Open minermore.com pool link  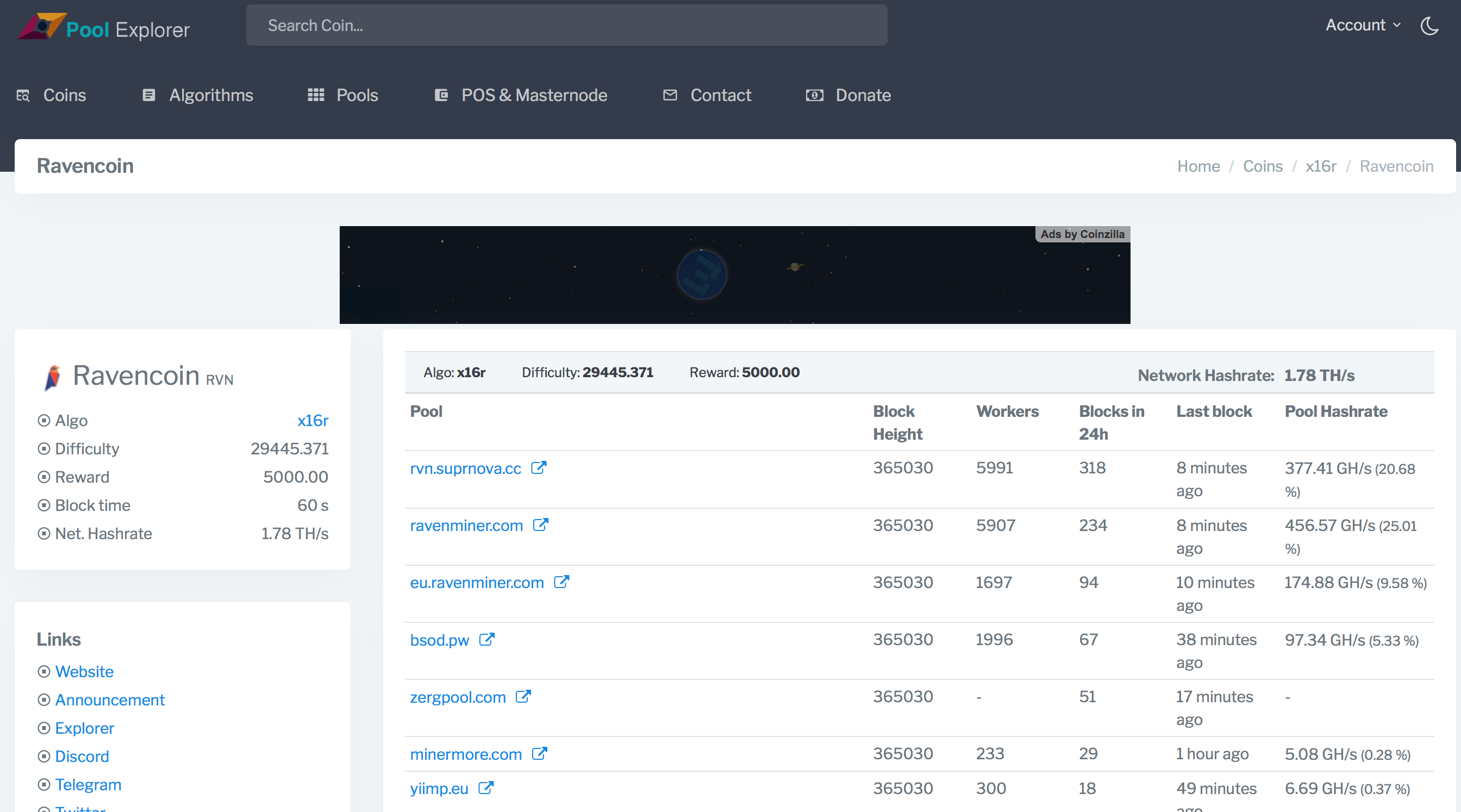tap(466, 755)
